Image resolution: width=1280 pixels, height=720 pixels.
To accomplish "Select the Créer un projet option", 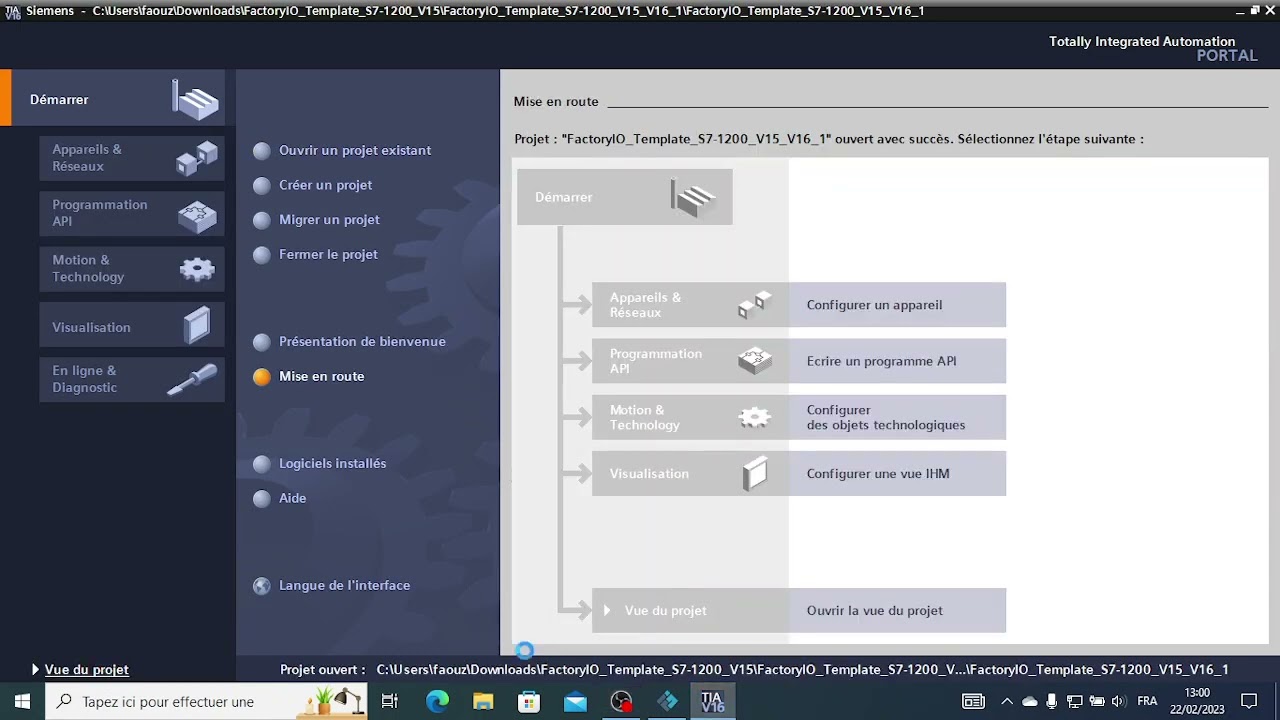I will [313, 185].
